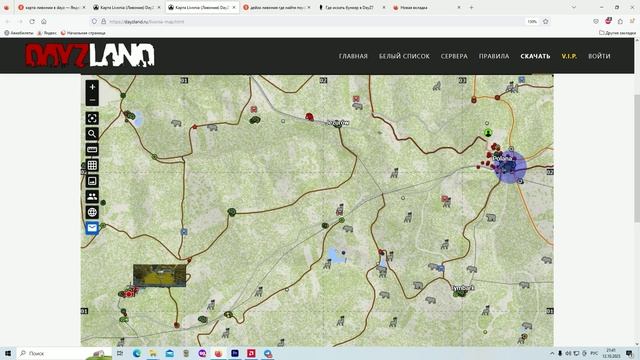The height and width of the screenshot is (360, 640).
Task: Reload the current page
Action: click(x=32, y=21)
